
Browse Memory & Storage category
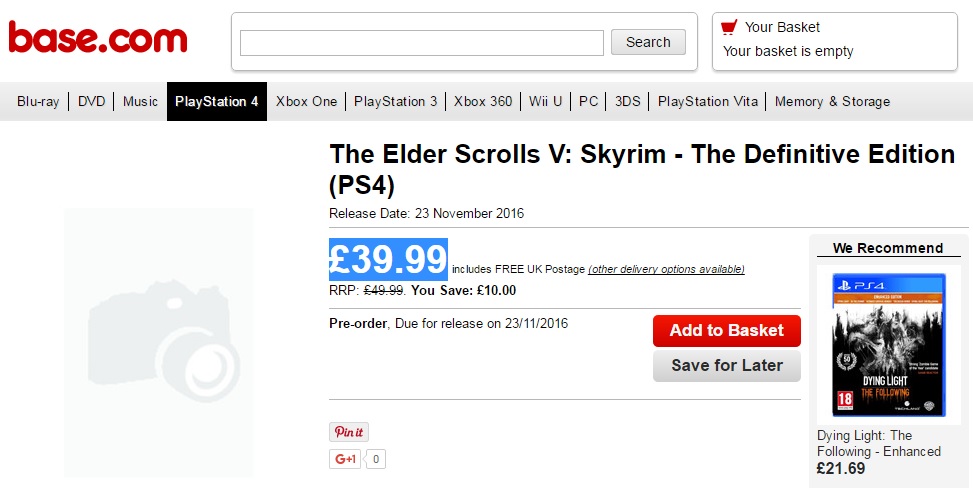832,101
